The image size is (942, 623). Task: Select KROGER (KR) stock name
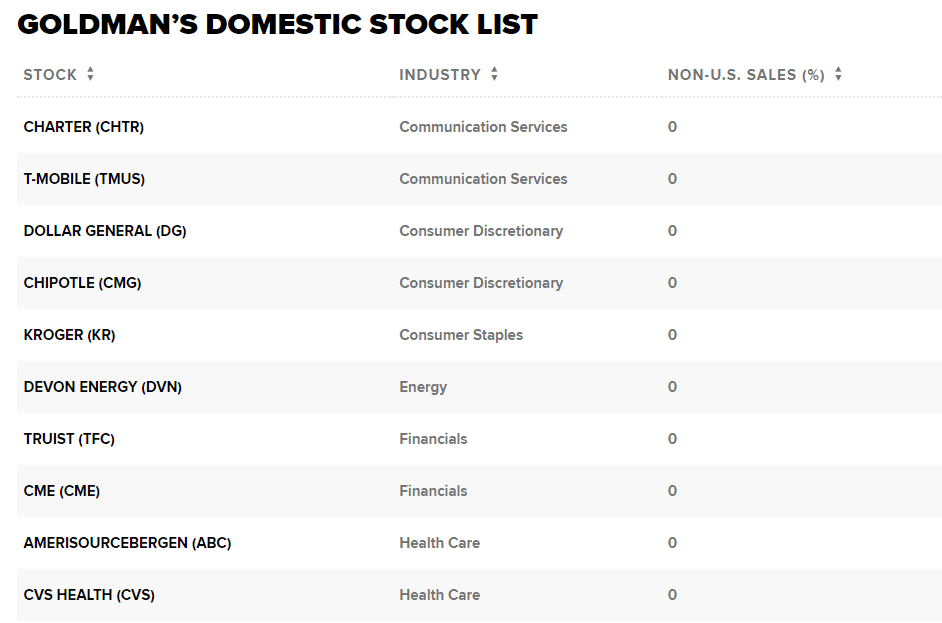pos(69,335)
